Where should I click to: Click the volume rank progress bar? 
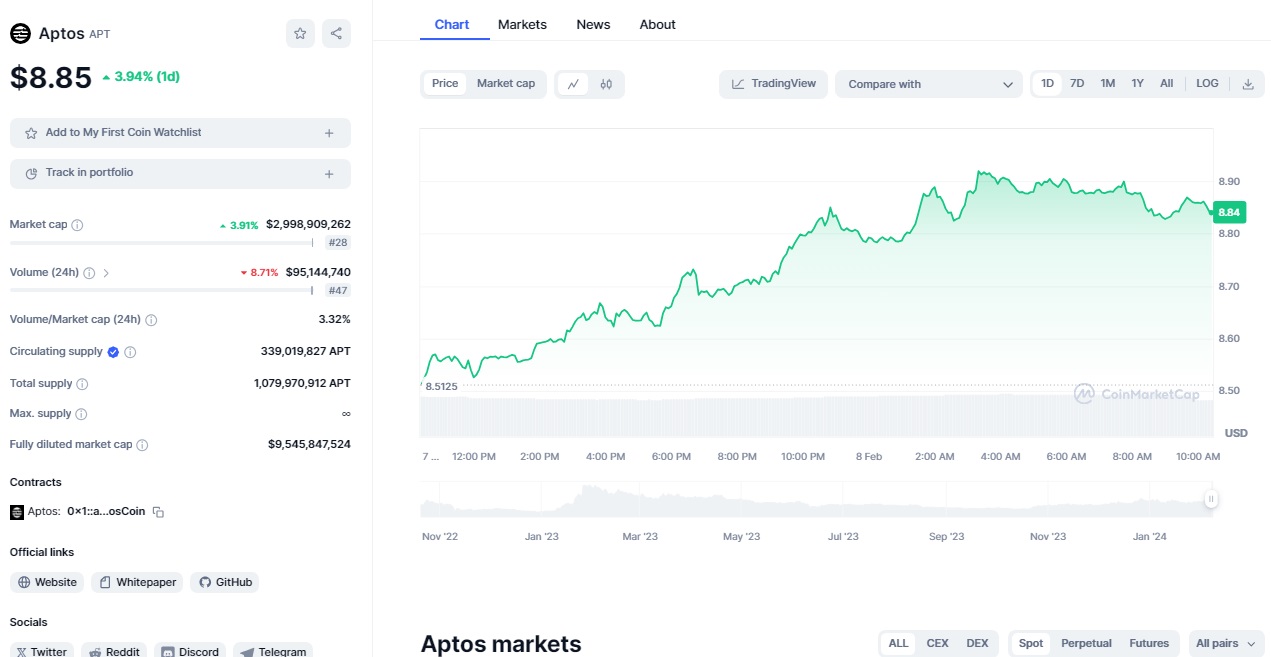(161, 291)
